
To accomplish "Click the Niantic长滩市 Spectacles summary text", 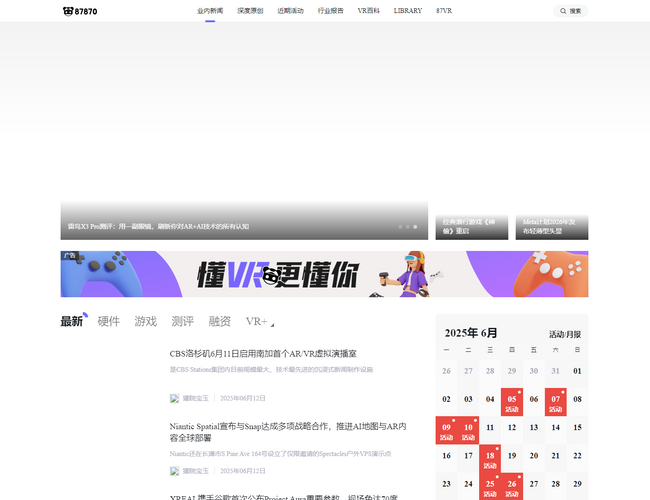I will tap(280, 454).
